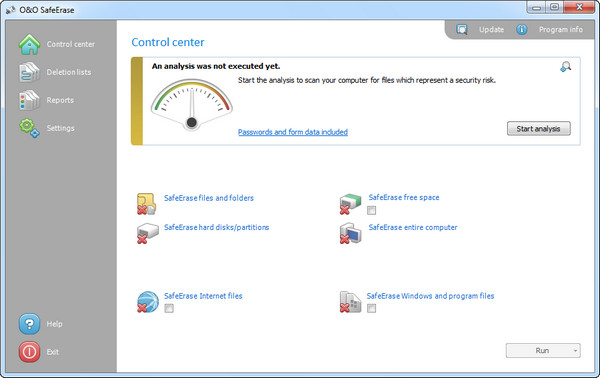Click the Control center home icon
The width and height of the screenshot is (600, 378).
[29, 44]
